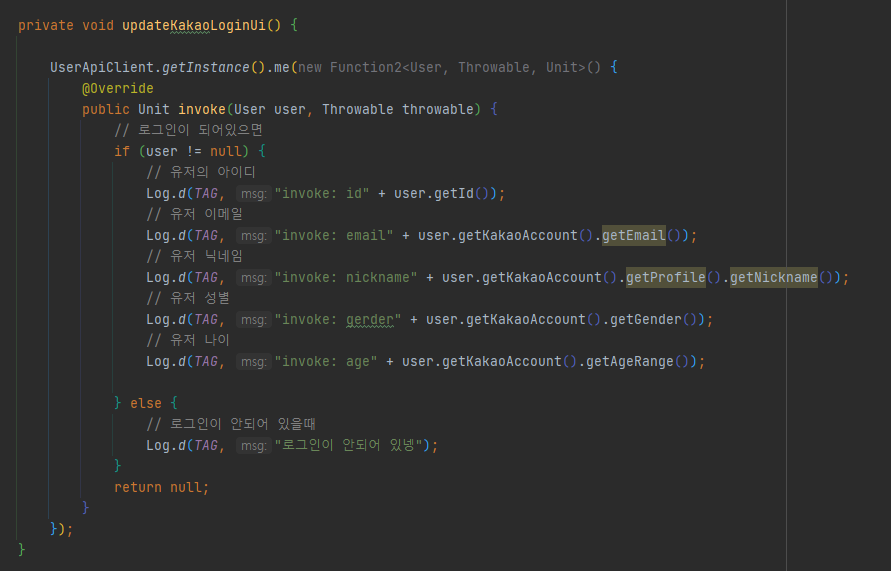Click the msg: hint on the email log line

[253, 236]
